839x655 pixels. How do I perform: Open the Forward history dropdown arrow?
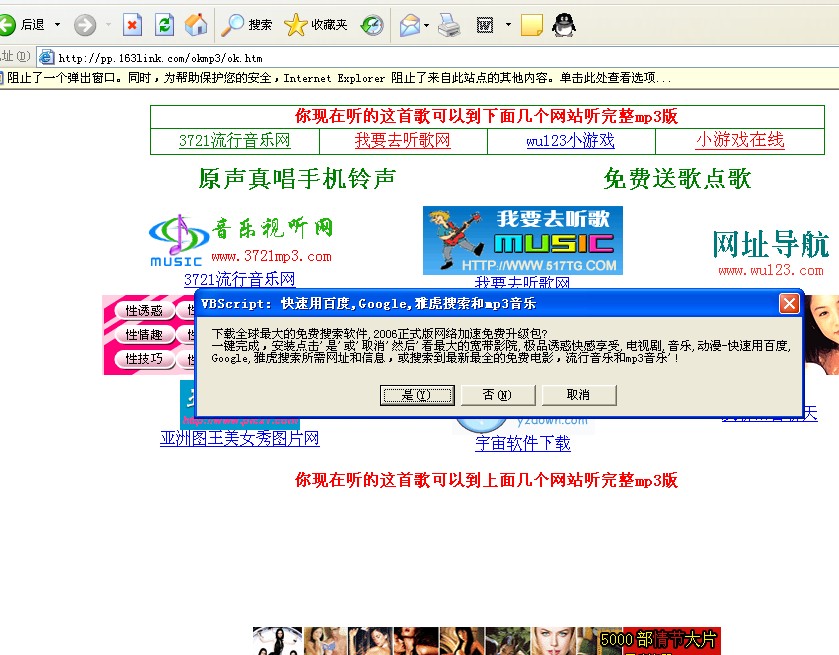point(109,25)
